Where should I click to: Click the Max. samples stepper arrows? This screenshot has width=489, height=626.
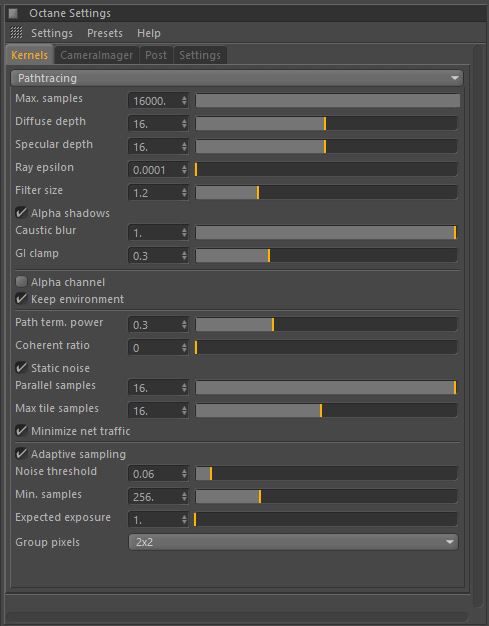pos(184,101)
